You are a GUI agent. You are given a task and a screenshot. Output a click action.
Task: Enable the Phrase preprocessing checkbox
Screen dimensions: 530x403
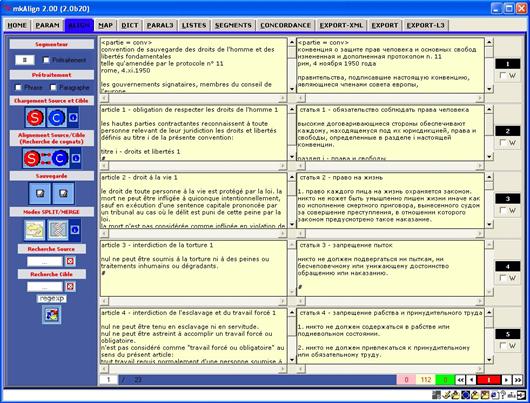tap(18, 88)
